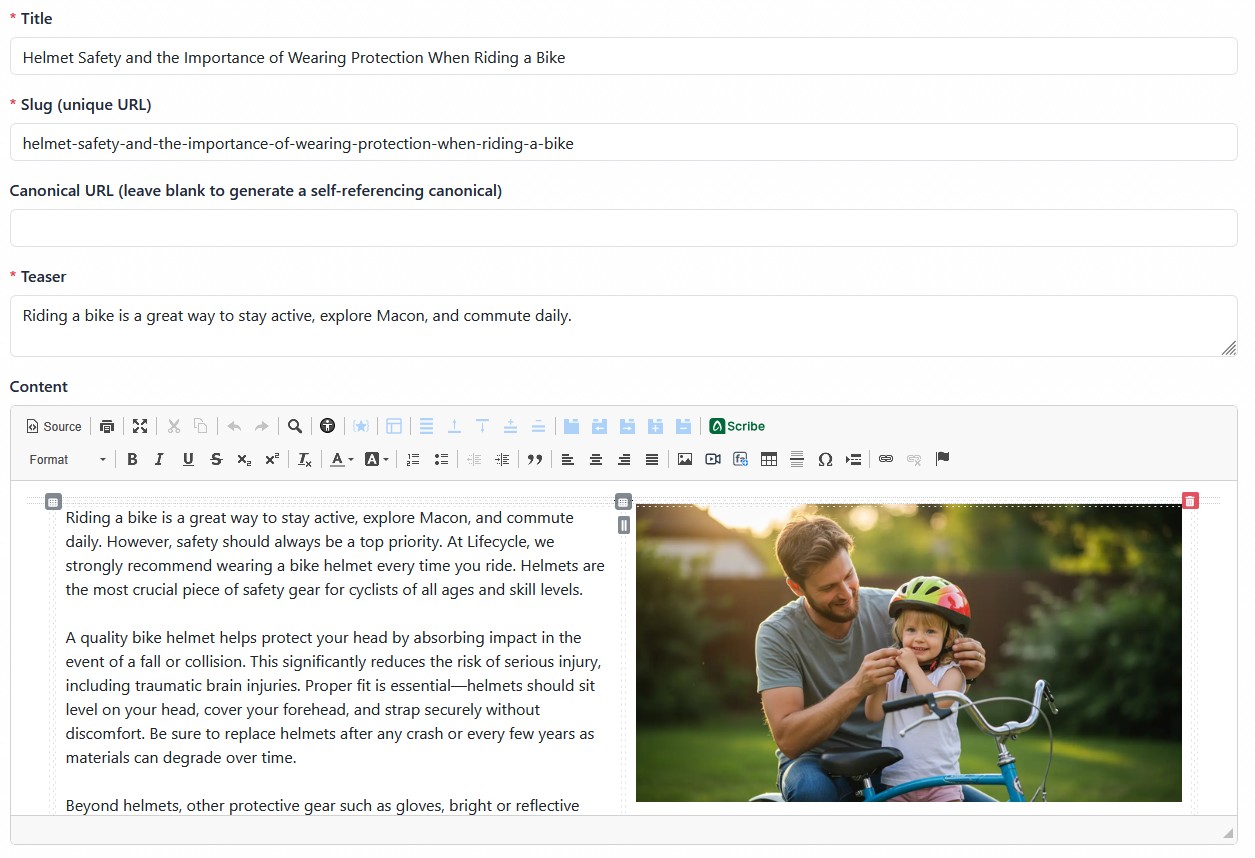Run the accessibility checker icon

(x=327, y=426)
